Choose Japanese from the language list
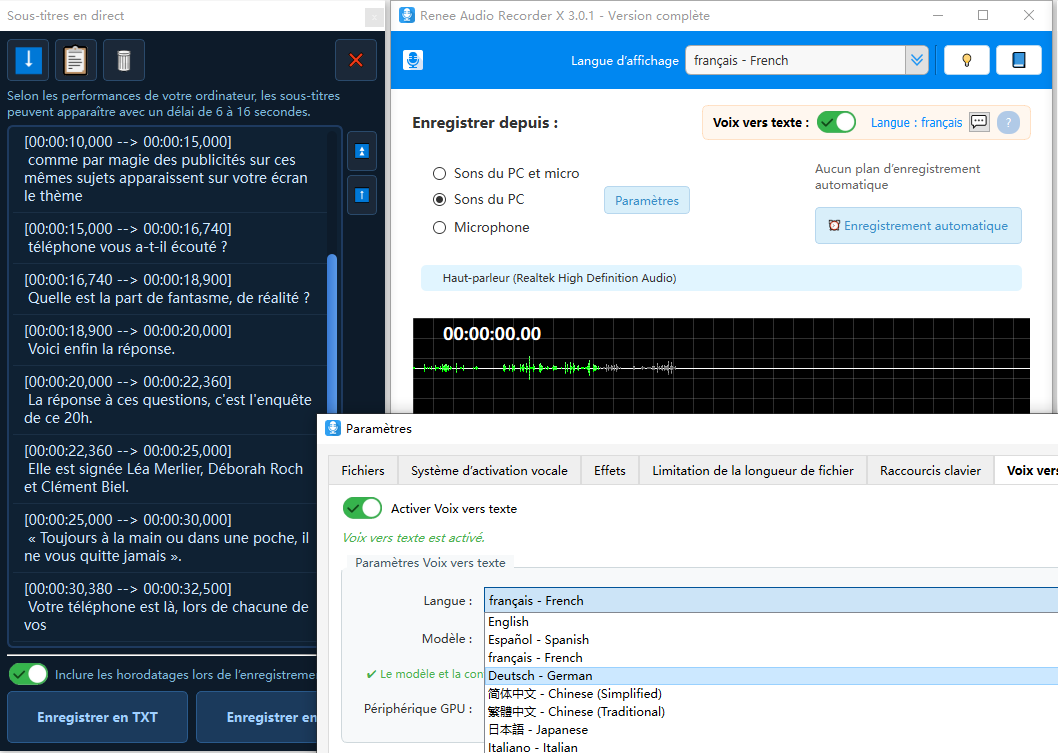This screenshot has height=753, width=1058. coord(771,729)
